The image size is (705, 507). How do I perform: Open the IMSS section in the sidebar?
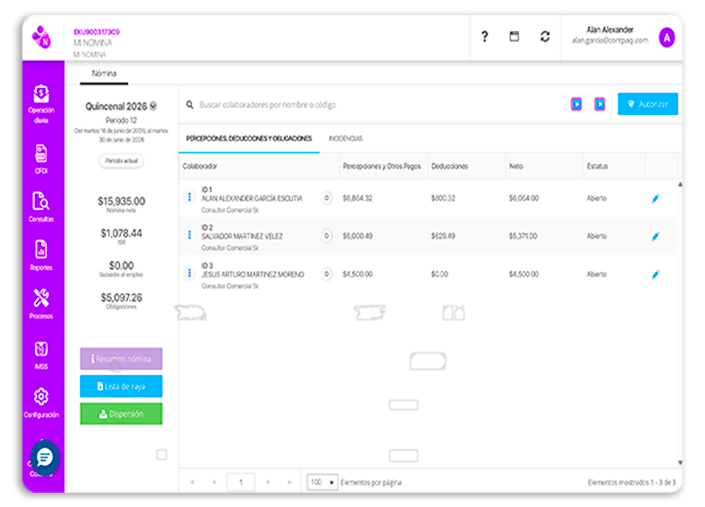(x=41, y=355)
